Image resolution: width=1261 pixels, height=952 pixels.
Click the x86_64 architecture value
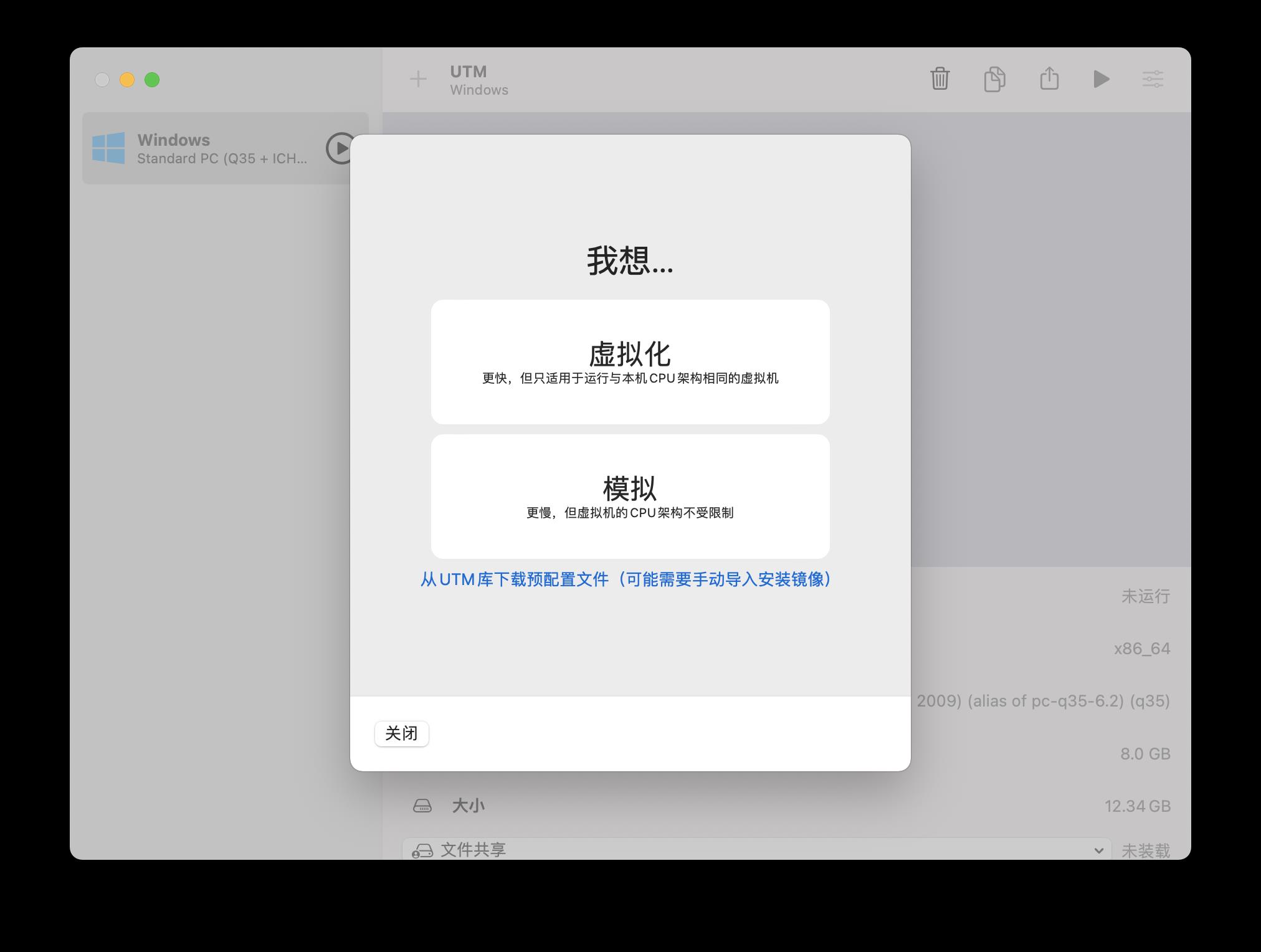tap(1142, 649)
